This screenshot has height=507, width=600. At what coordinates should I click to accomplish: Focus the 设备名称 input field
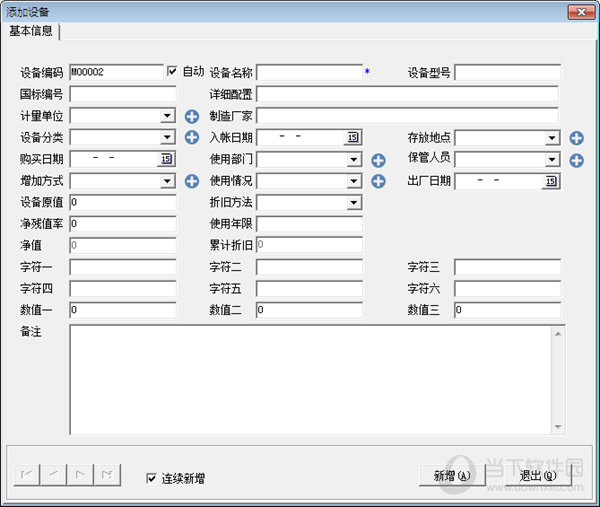[309, 72]
